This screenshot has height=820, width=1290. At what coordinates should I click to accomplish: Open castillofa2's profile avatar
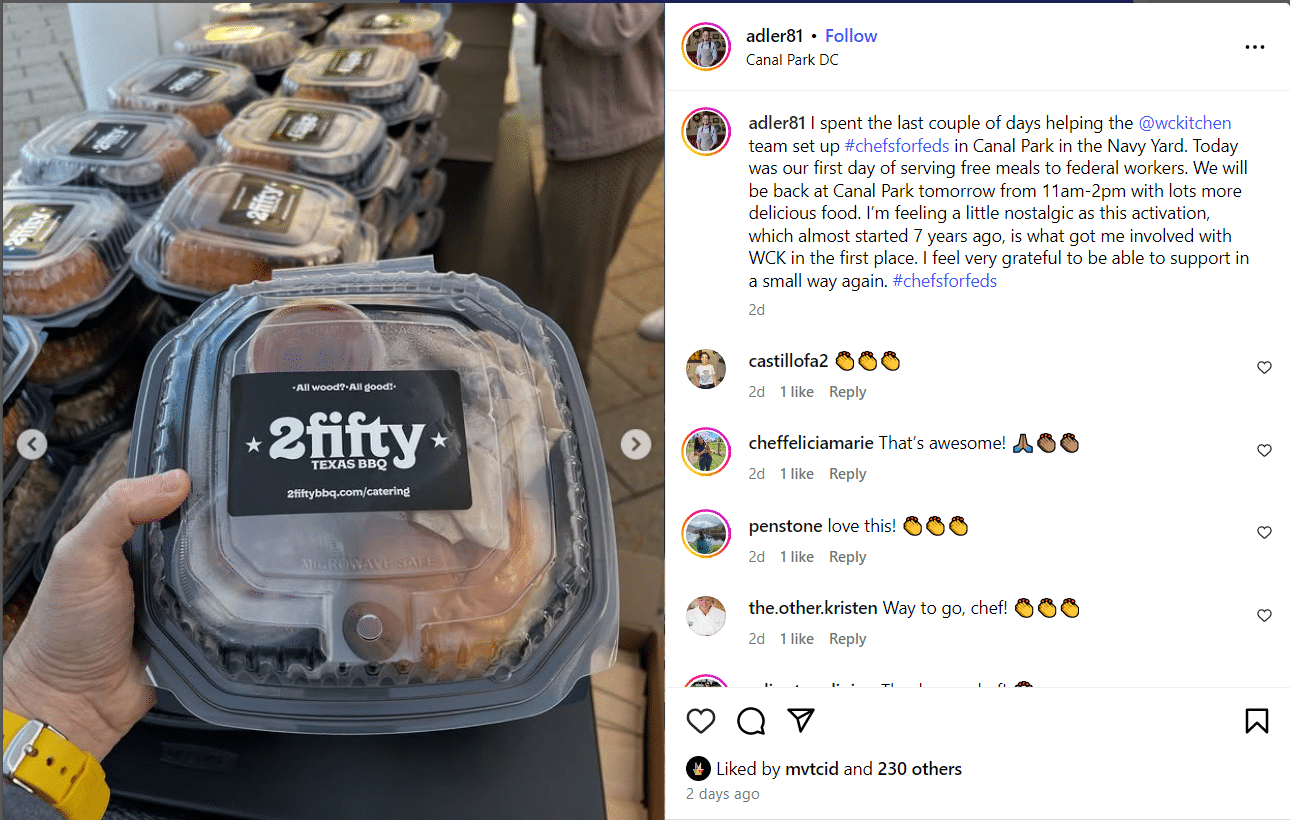click(706, 369)
